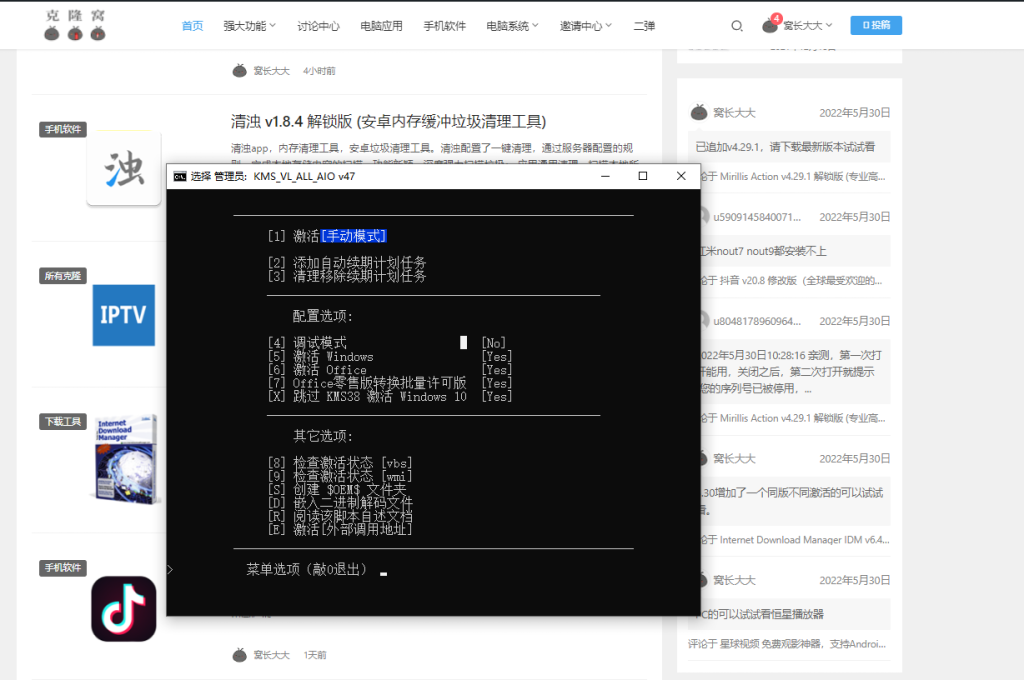Open 手机软件 menu item
1024x680 pixels.
[445, 25]
